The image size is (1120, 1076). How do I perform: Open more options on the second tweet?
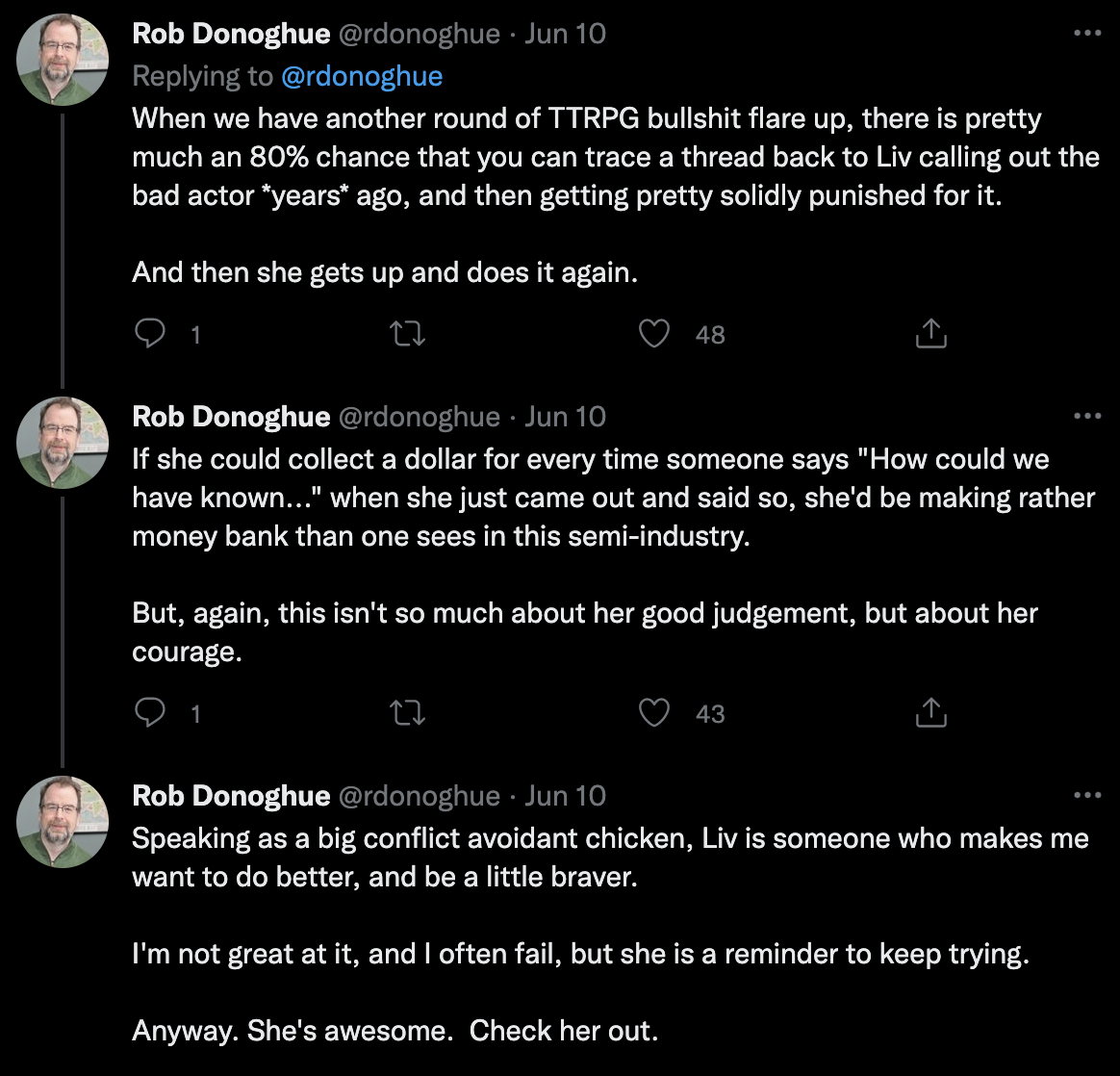pyautogui.click(x=1087, y=416)
